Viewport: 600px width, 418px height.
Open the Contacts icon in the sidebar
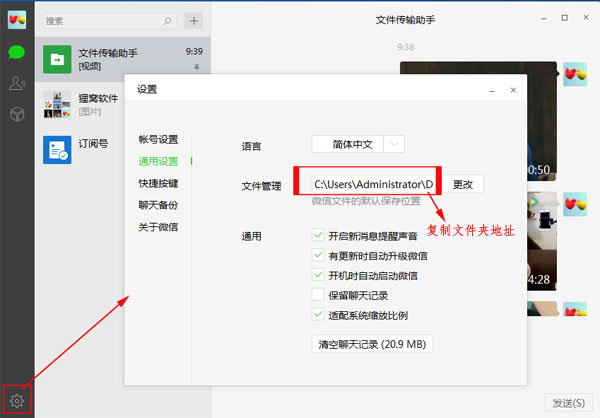point(17,83)
